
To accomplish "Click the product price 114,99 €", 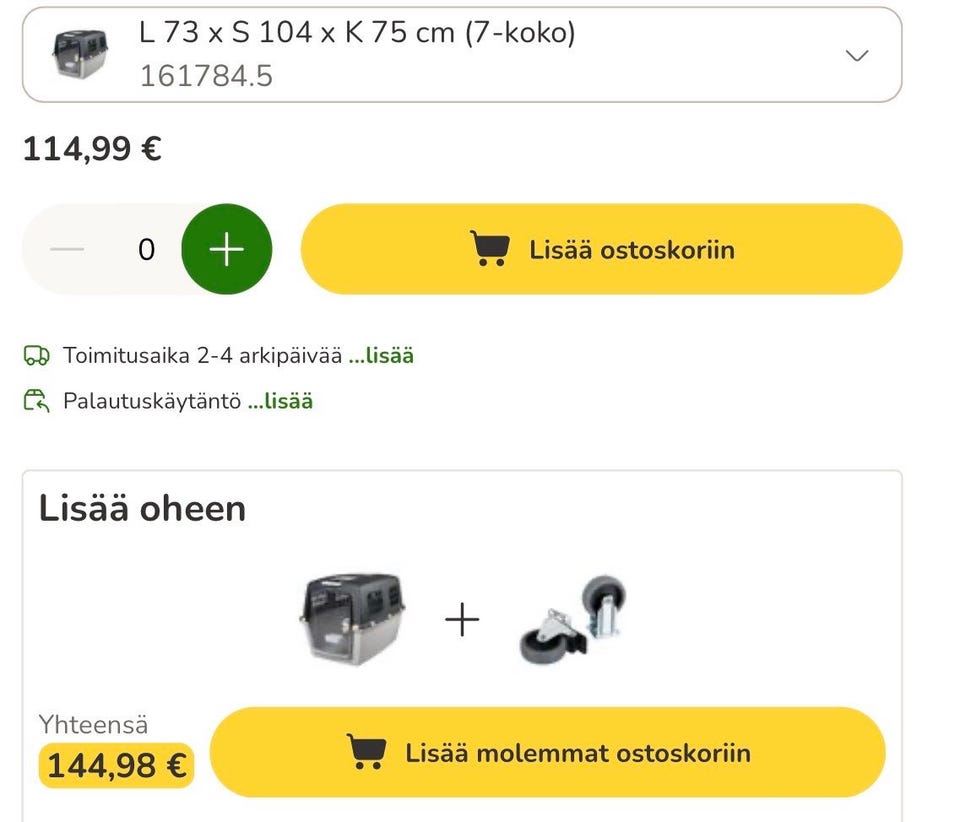I will pos(92,149).
